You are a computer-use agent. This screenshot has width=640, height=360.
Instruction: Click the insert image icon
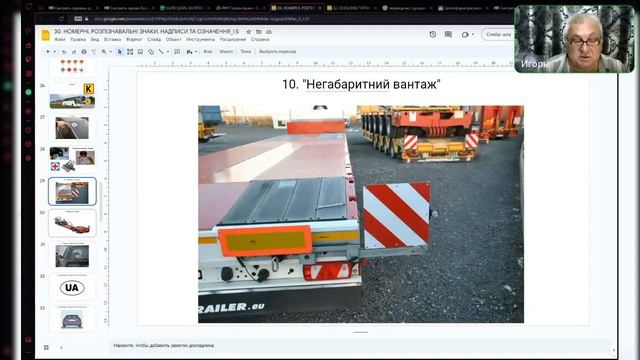(140, 52)
